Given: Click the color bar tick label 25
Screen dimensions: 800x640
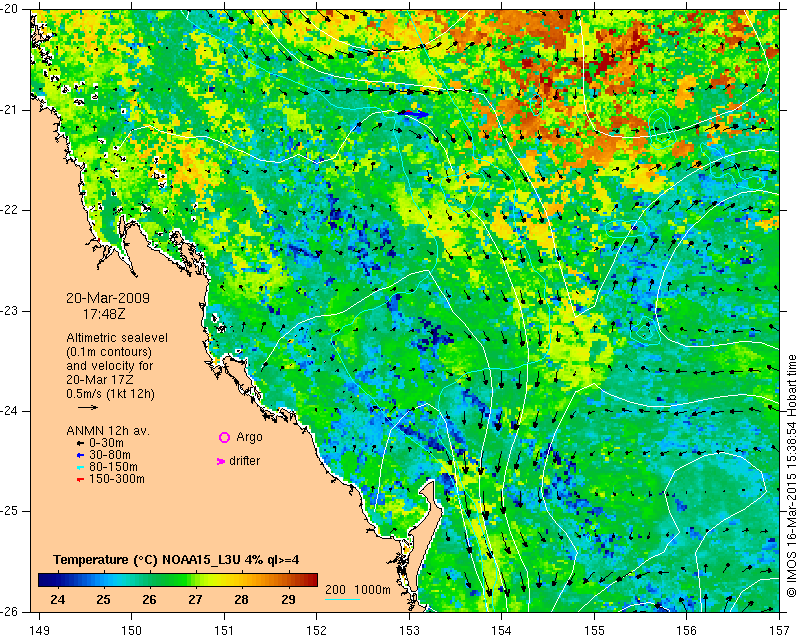Looking at the screenshot, I should pos(104,600).
